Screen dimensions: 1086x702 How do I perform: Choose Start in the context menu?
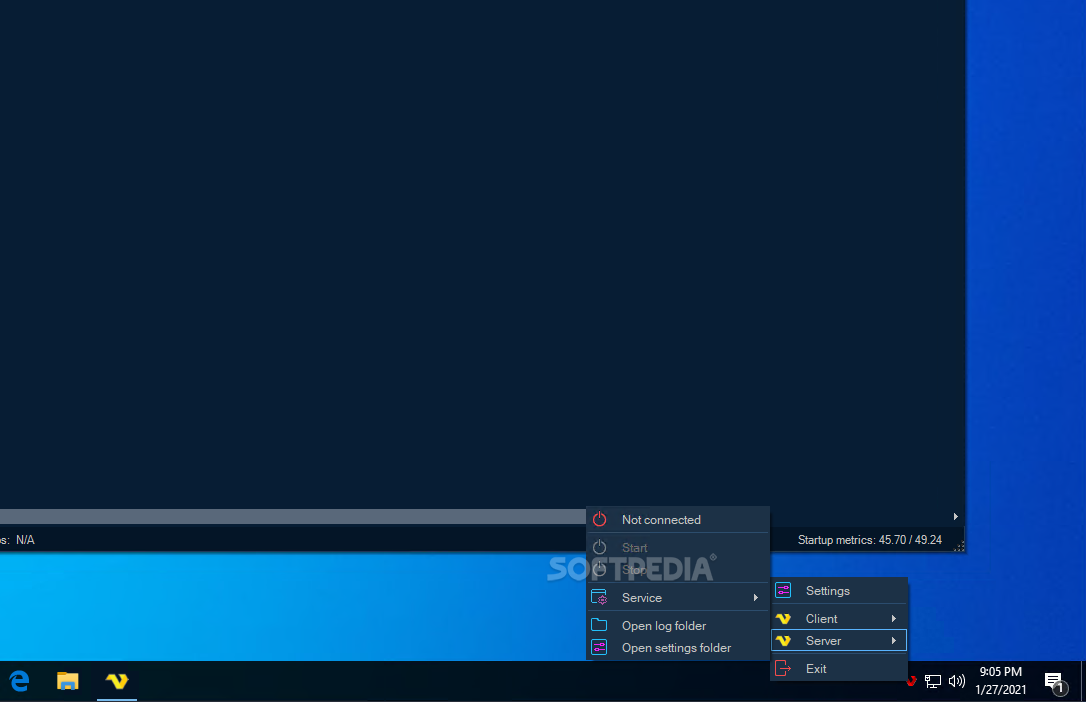(x=678, y=547)
